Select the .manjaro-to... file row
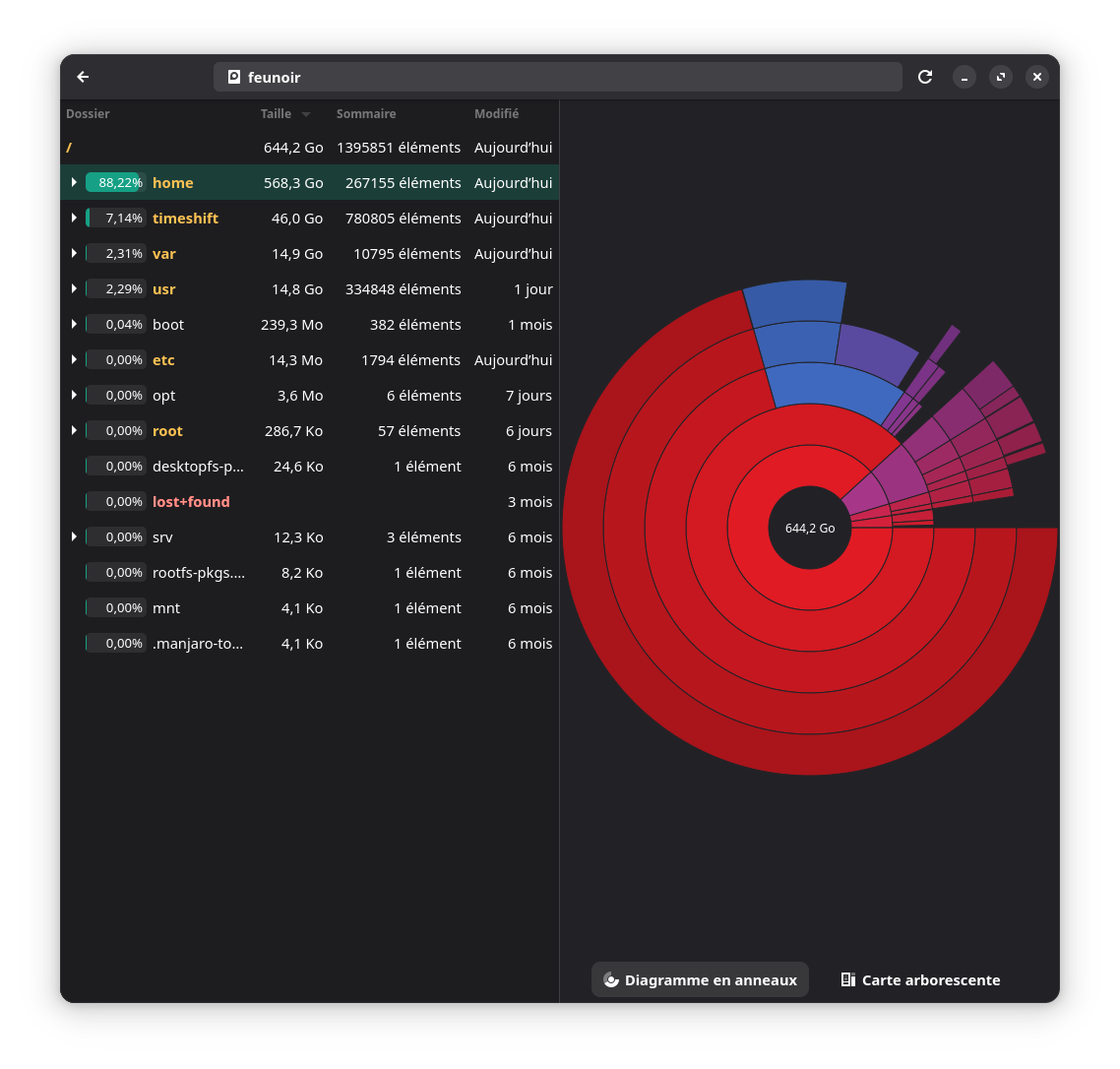The width and height of the screenshot is (1120, 1069). click(x=309, y=643)
